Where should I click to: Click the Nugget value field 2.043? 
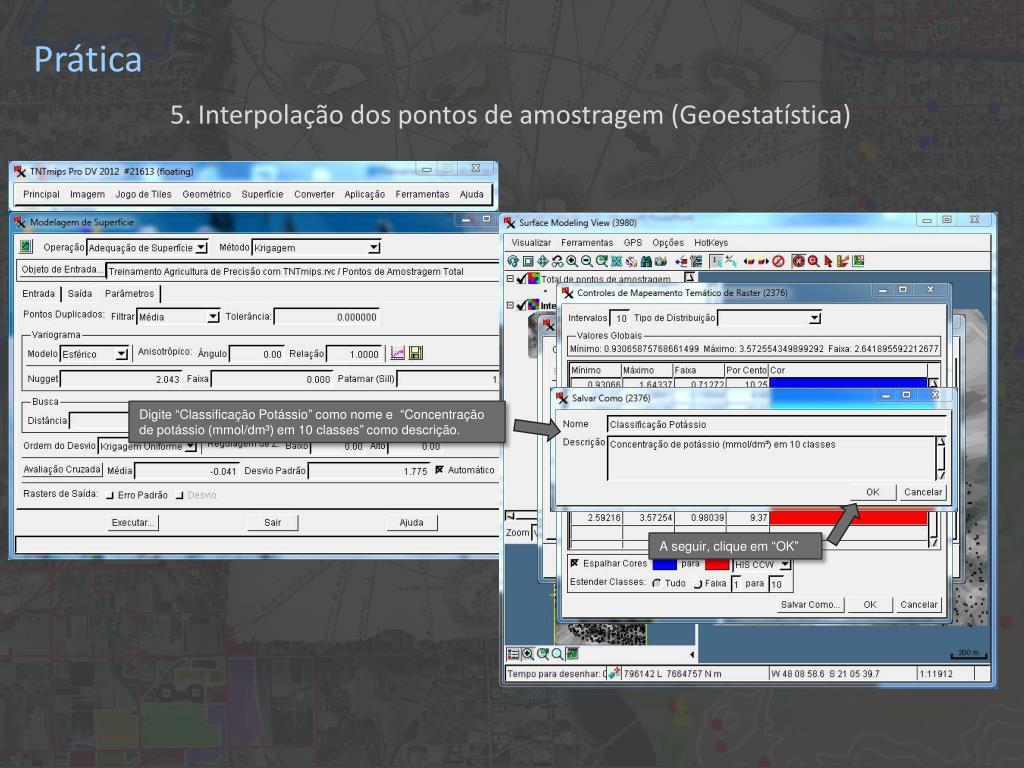point(121,379)
